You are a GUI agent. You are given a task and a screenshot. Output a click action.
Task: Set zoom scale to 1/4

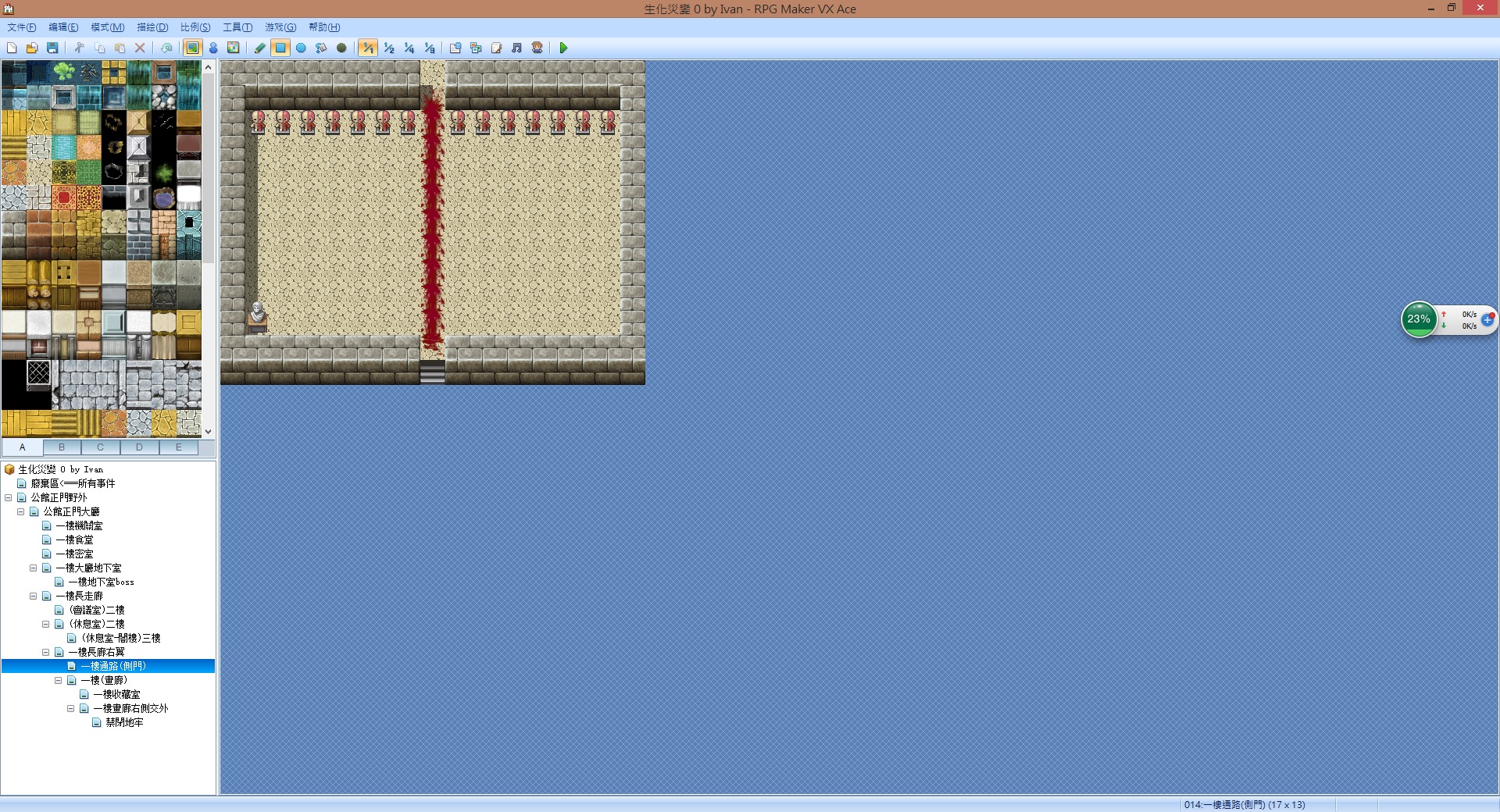tap(409, 48)
